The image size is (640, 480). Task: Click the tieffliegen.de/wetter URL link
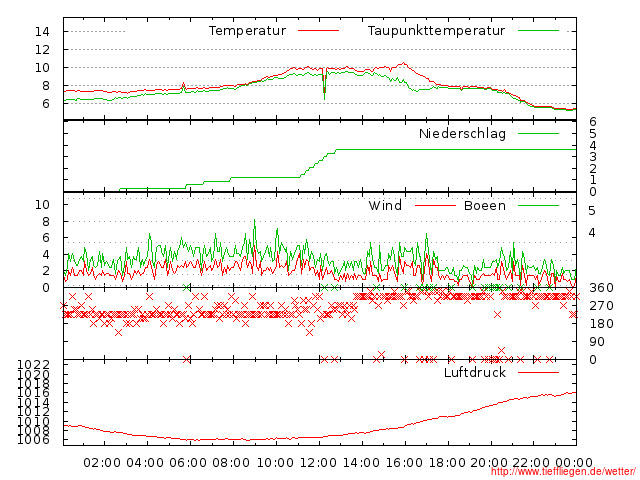coord(563,472)
